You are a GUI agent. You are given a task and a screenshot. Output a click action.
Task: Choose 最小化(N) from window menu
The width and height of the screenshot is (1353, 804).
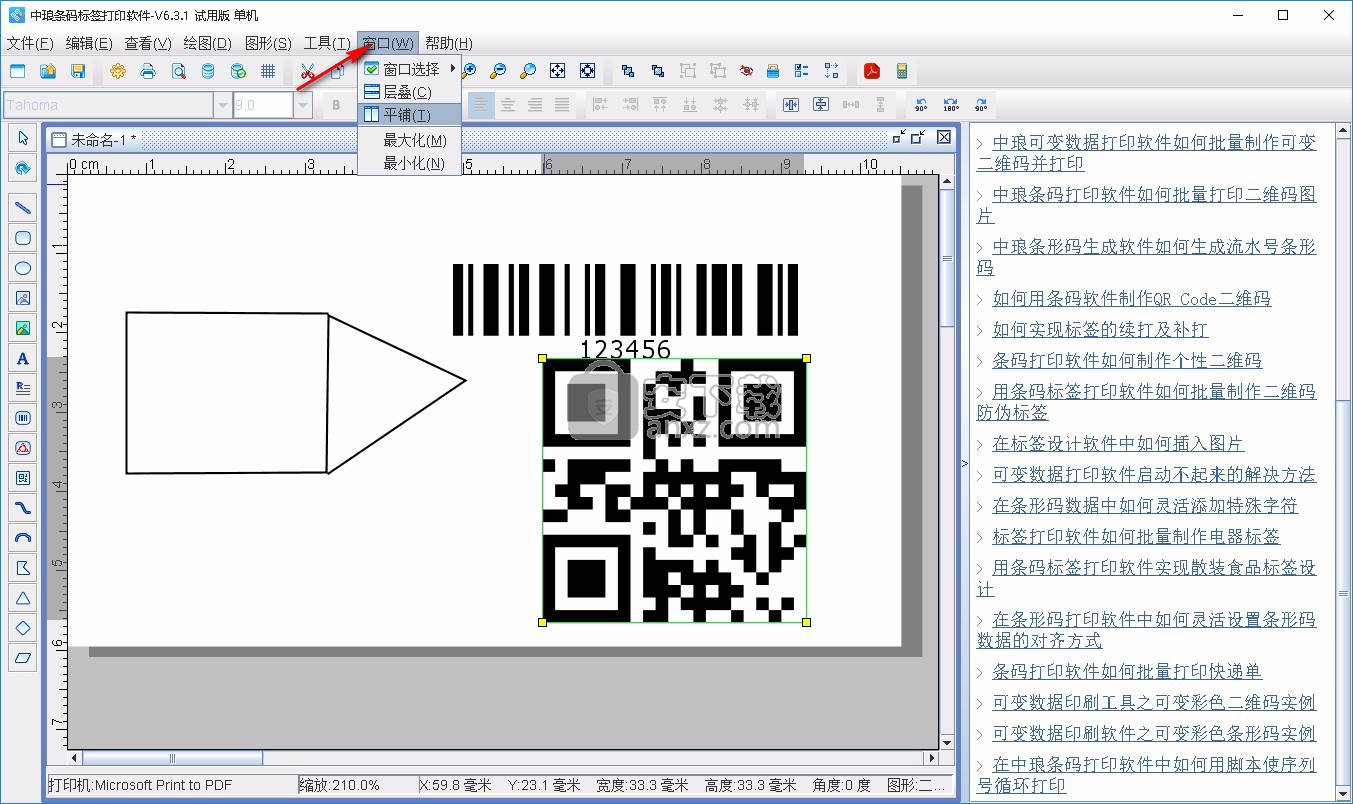(409, 163)
